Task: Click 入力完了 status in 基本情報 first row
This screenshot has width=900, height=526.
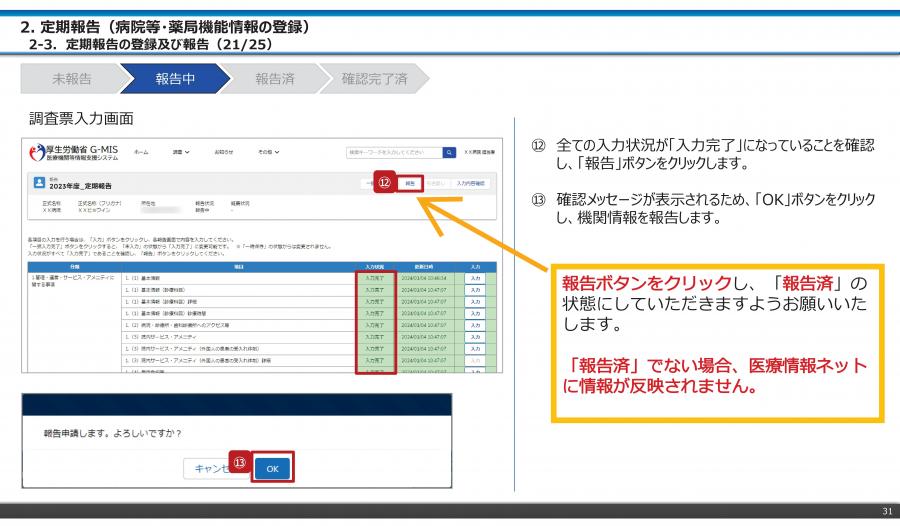Action: [375, 278]
